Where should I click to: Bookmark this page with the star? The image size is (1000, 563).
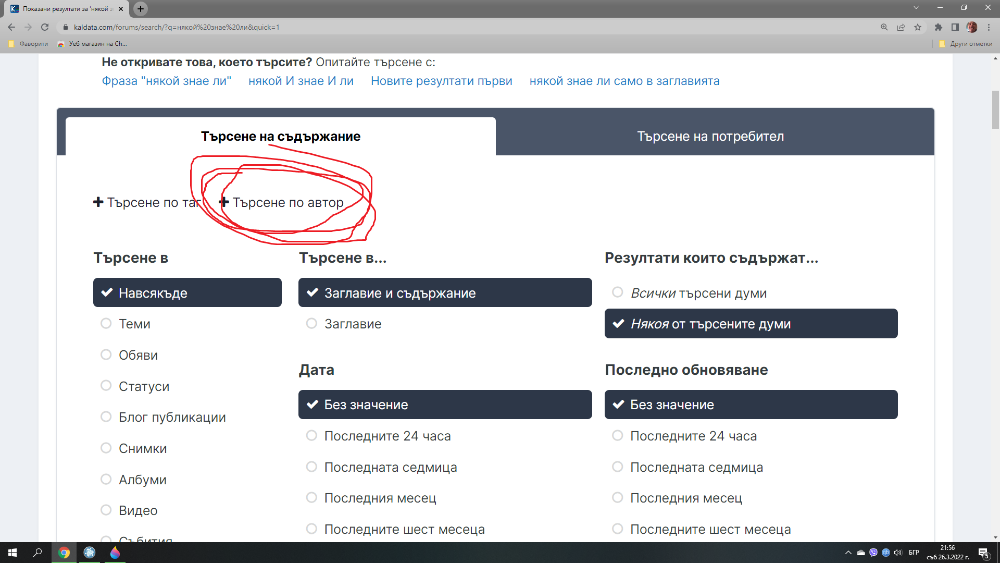coord(918,27)
